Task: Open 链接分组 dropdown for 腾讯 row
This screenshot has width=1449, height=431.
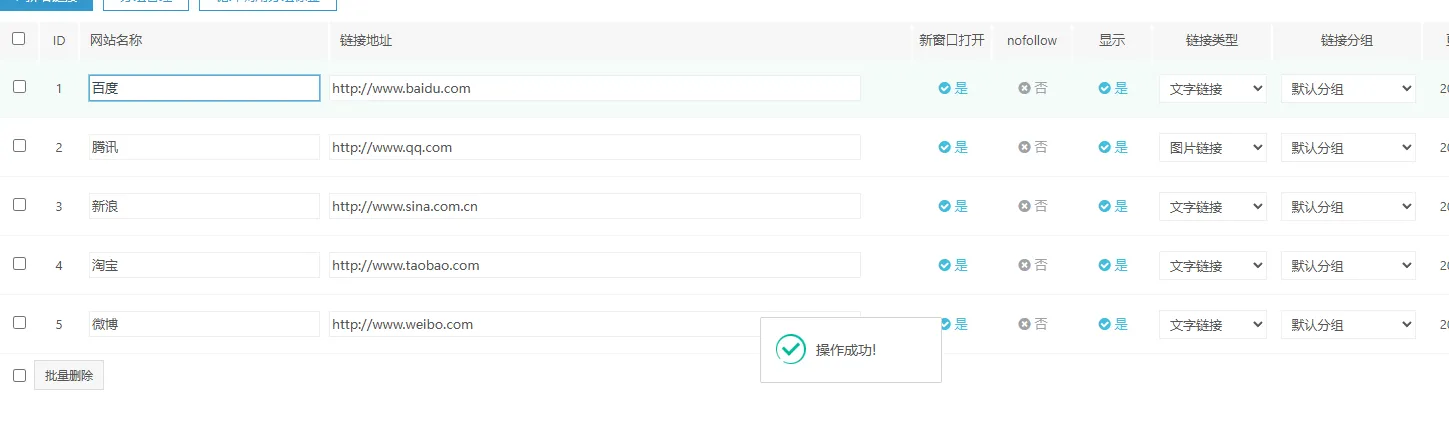Action: pos(1348,147)
